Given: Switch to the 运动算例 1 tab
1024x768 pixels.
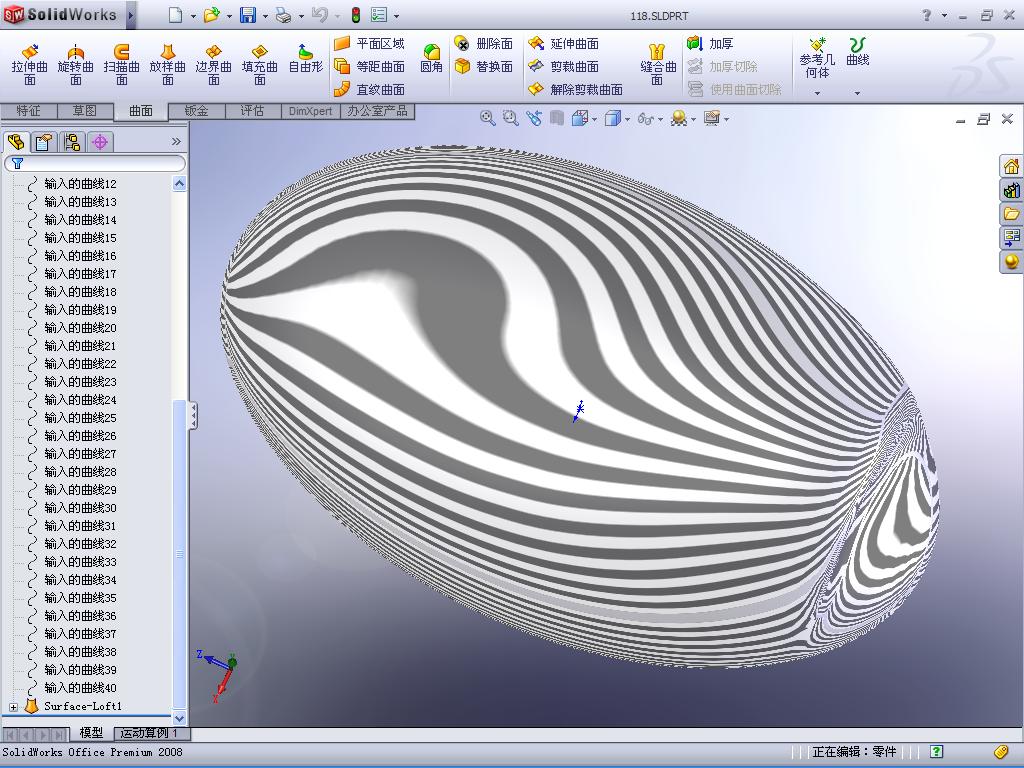Looking at the screenshot, I should 152,733.
